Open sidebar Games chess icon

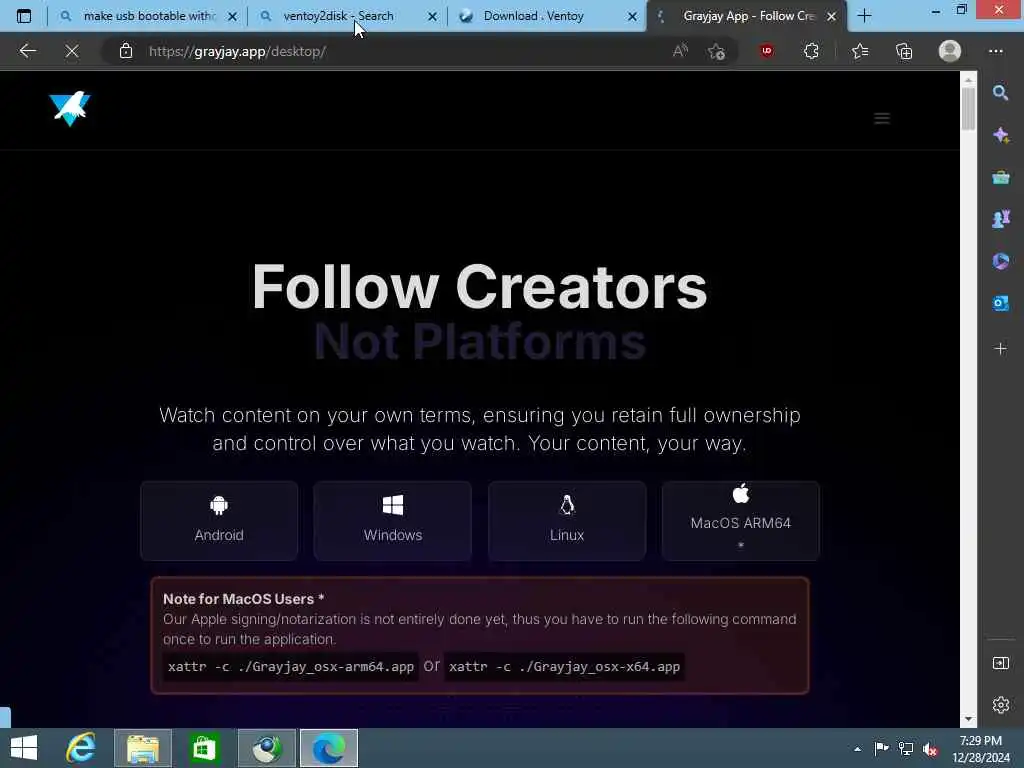pos(1000,219)
